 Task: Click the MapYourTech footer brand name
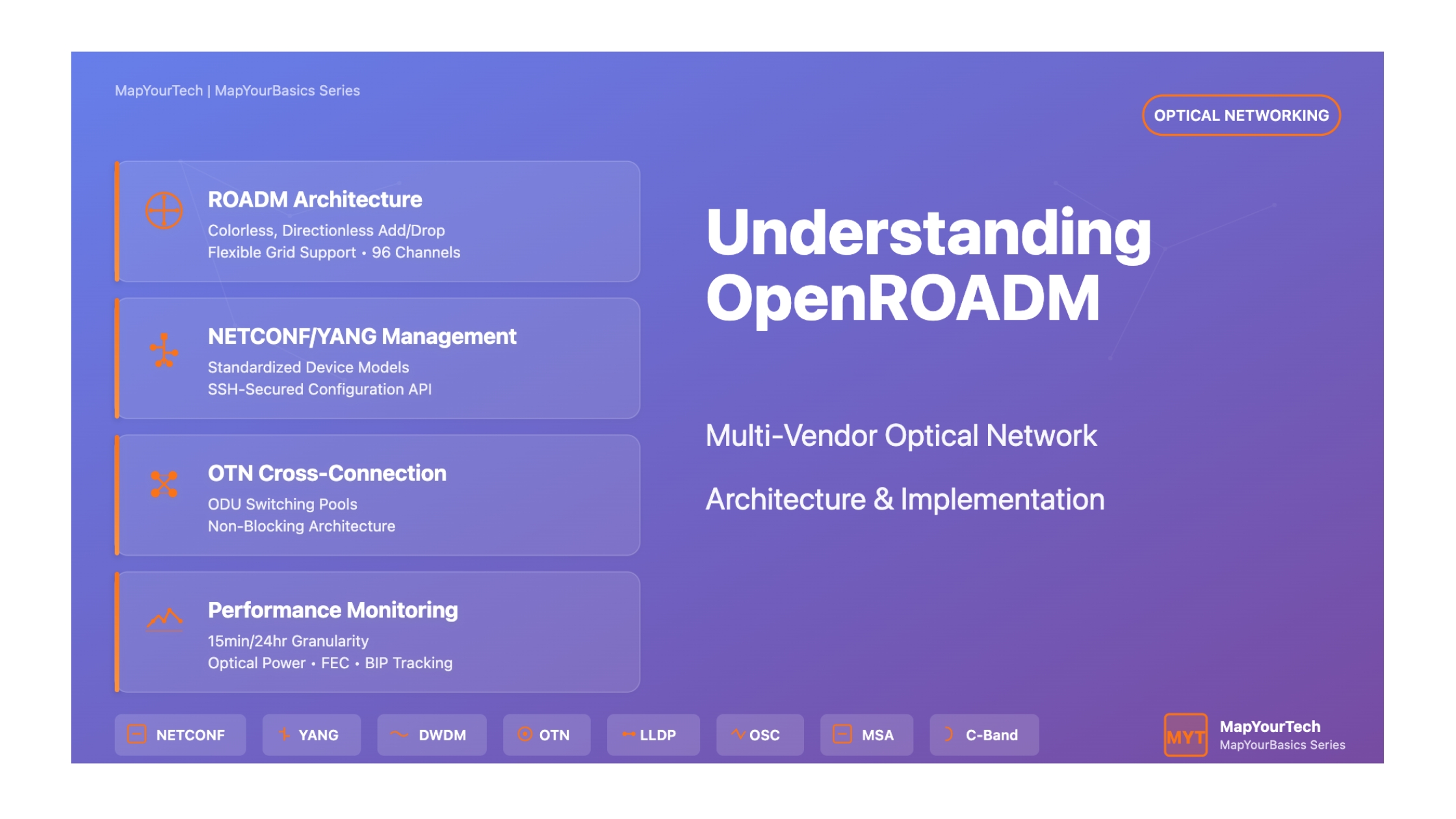1269,727
